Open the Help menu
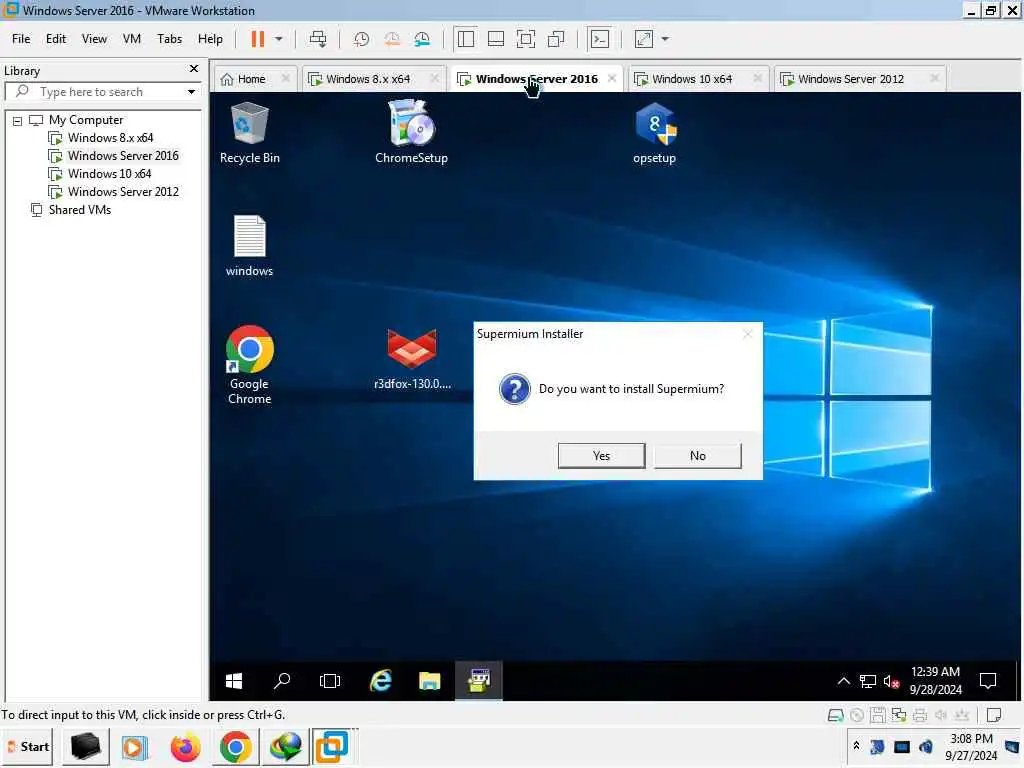This screenshot has width=1024, height=768. point(210,39)
